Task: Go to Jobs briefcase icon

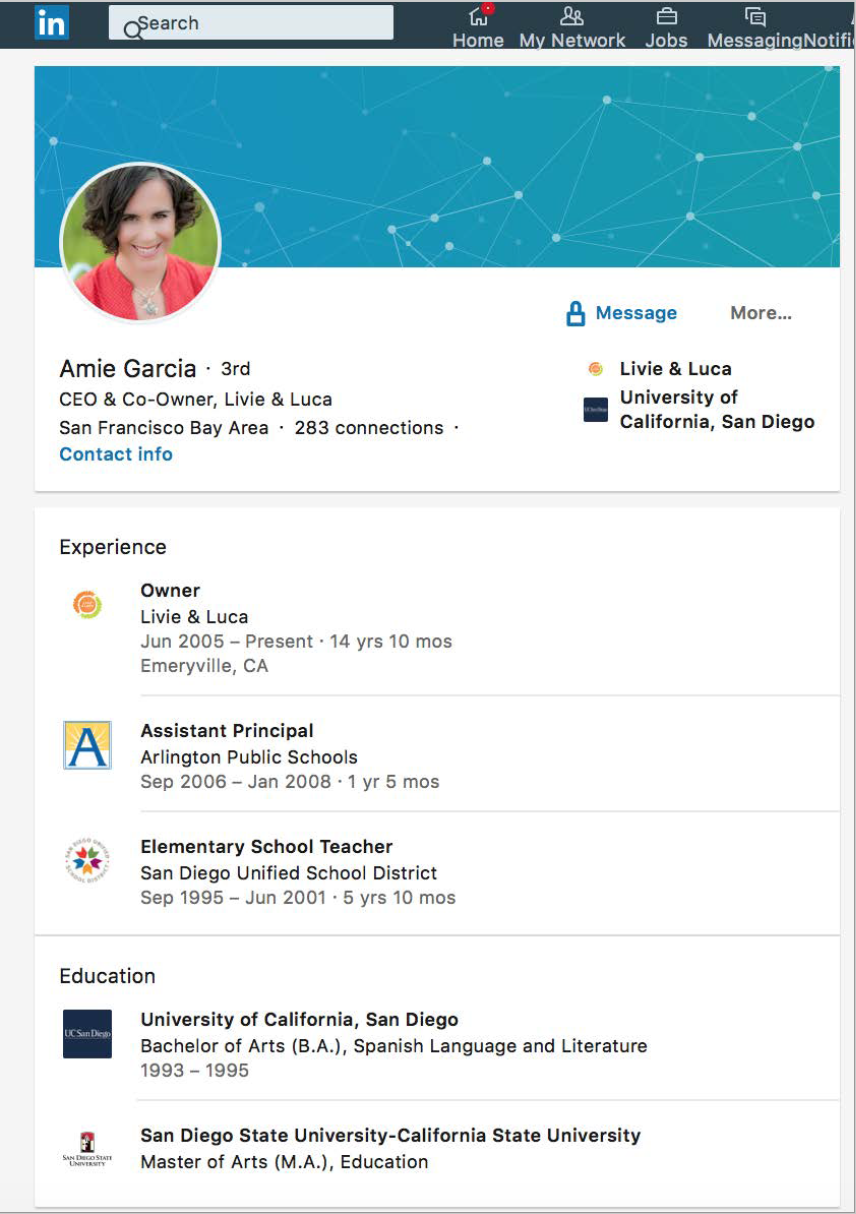Action: pyautogui.click(x=666, y=17)
